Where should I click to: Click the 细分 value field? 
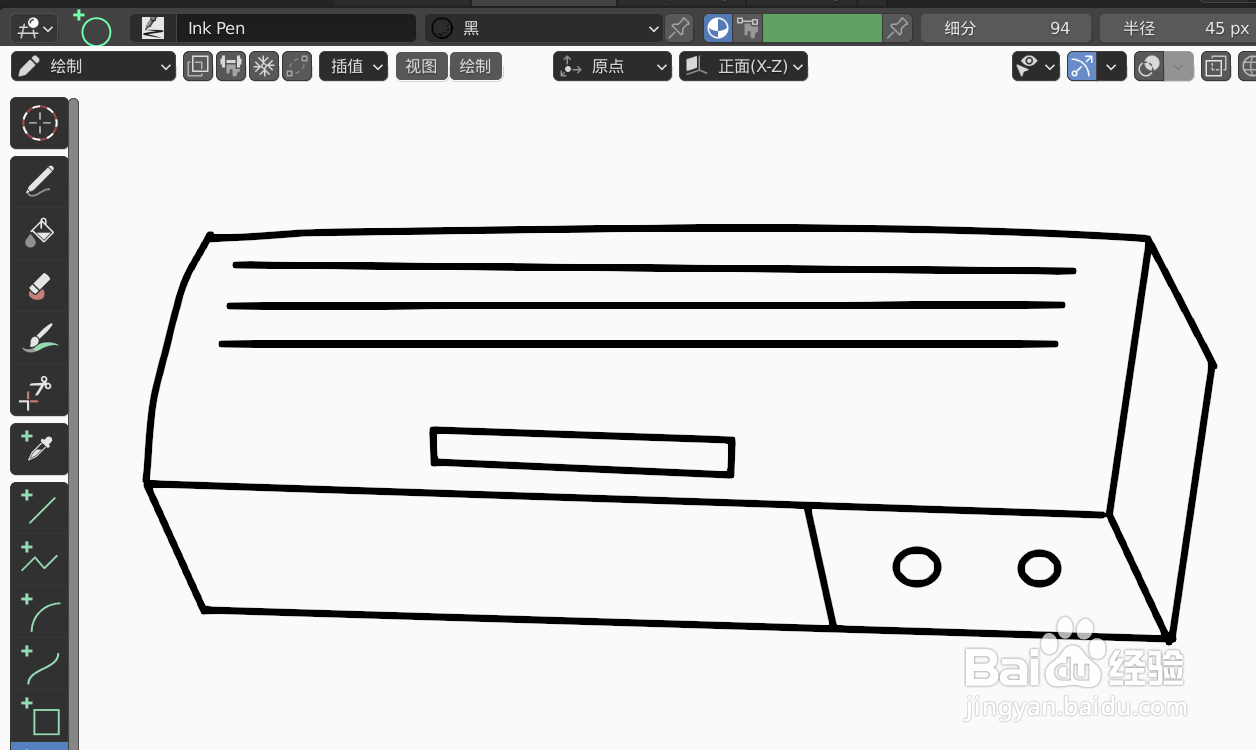point(1006,28)
